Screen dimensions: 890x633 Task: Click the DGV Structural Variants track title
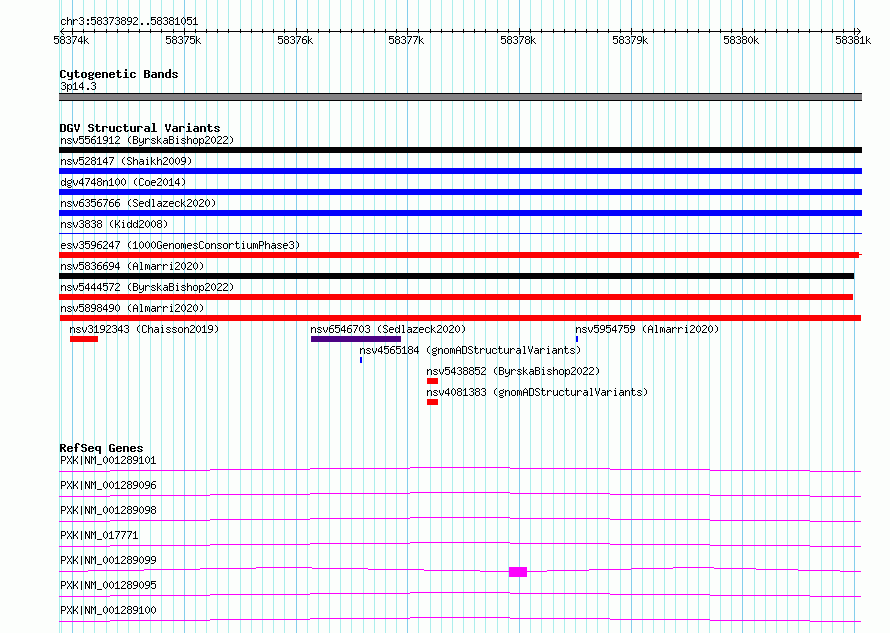click(140, 128)
